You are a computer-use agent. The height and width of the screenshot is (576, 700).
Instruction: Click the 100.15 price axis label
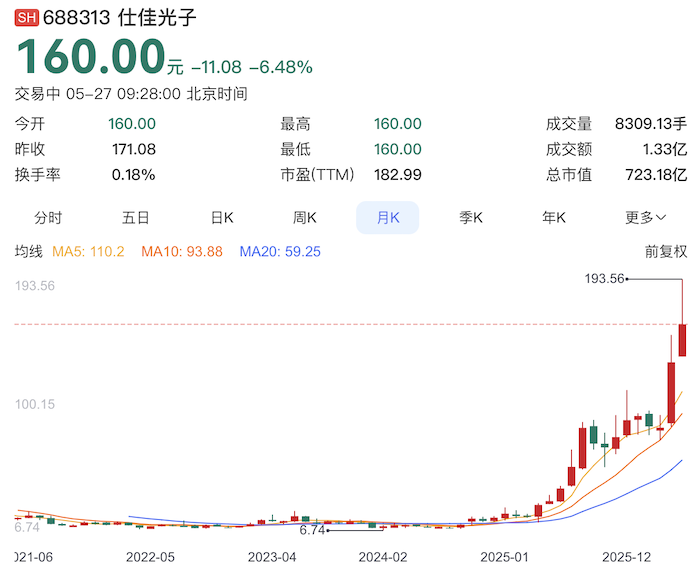pyautogui.click(x=35, y=405)
